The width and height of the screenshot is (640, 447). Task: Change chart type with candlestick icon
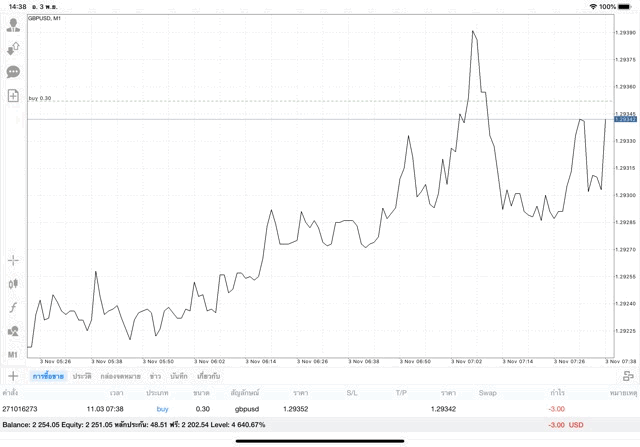click(13, 283)
